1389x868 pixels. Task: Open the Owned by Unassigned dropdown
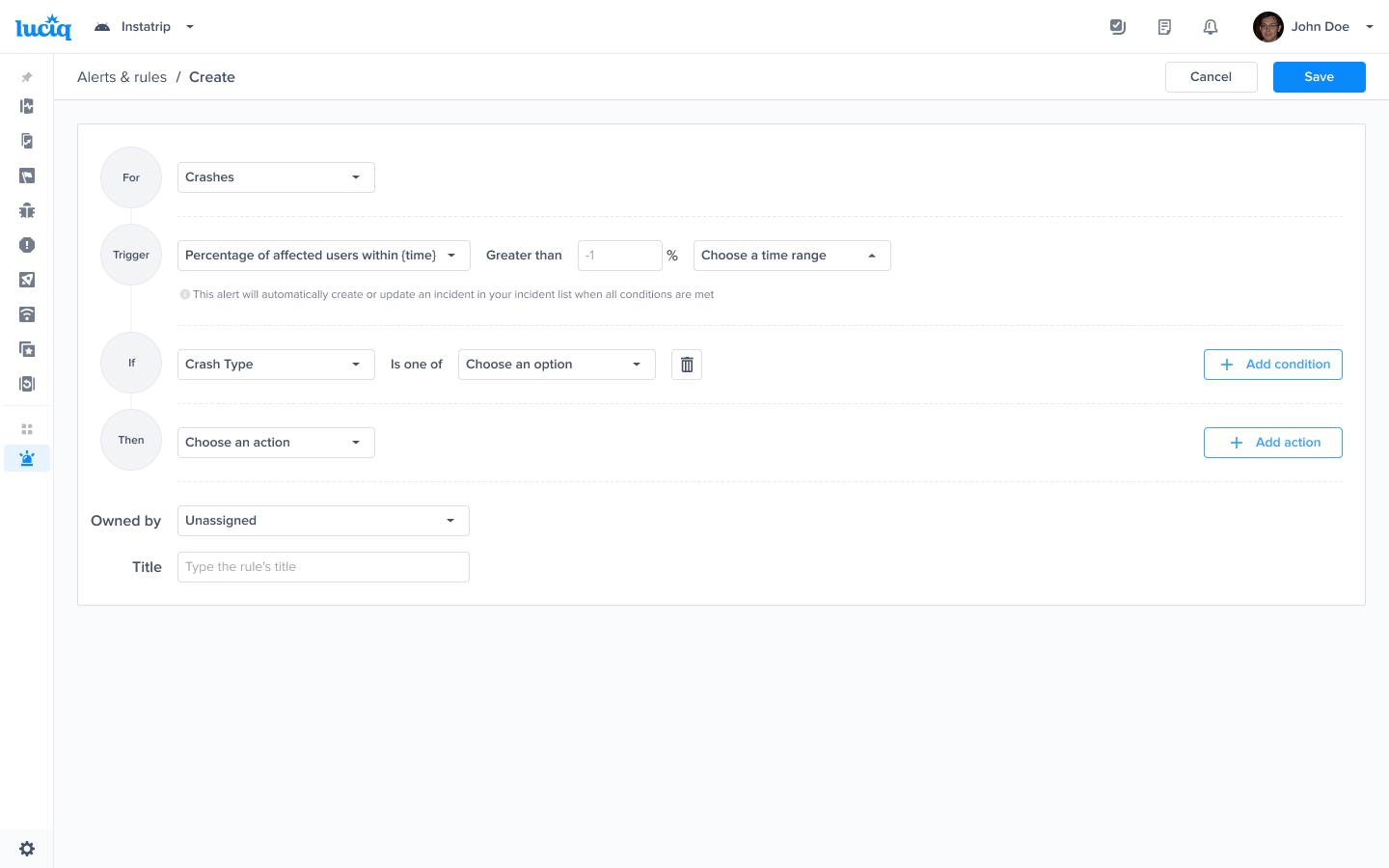click(323, 521)
